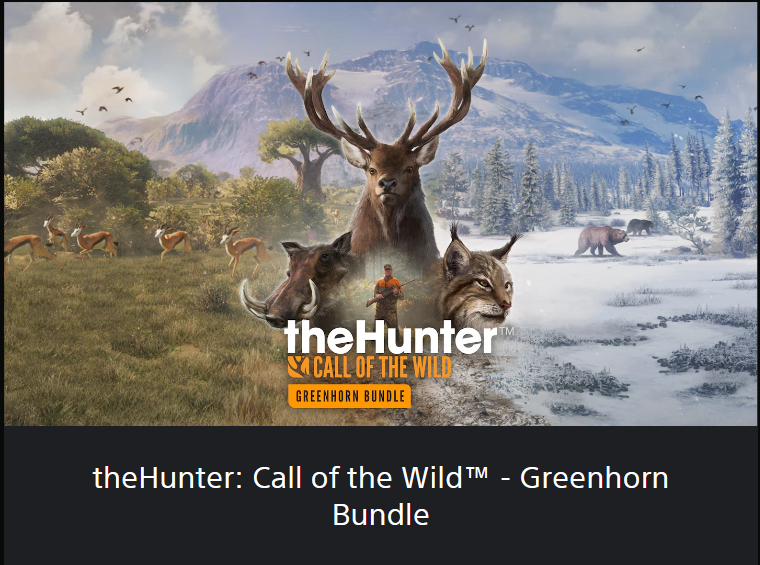This screenshot has height=565, width=760.
Task: Click the hunter holding a rifle
Action: (x=388, y=296)
